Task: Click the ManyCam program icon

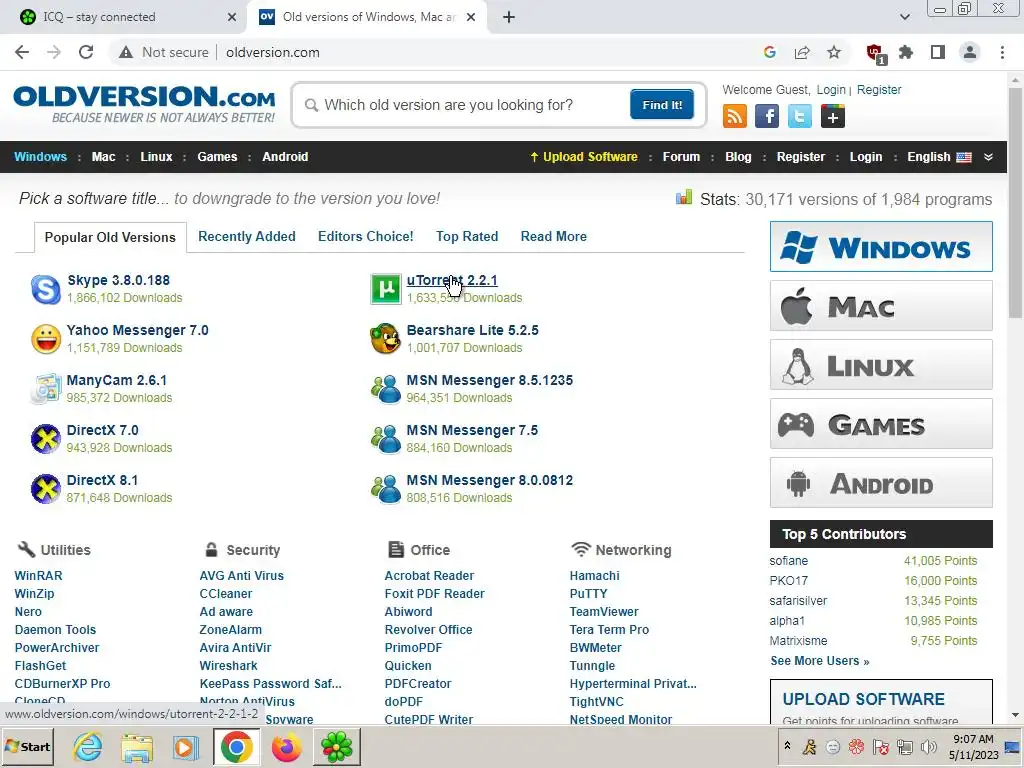Action: pyautogui.click(x=46, y=389)
